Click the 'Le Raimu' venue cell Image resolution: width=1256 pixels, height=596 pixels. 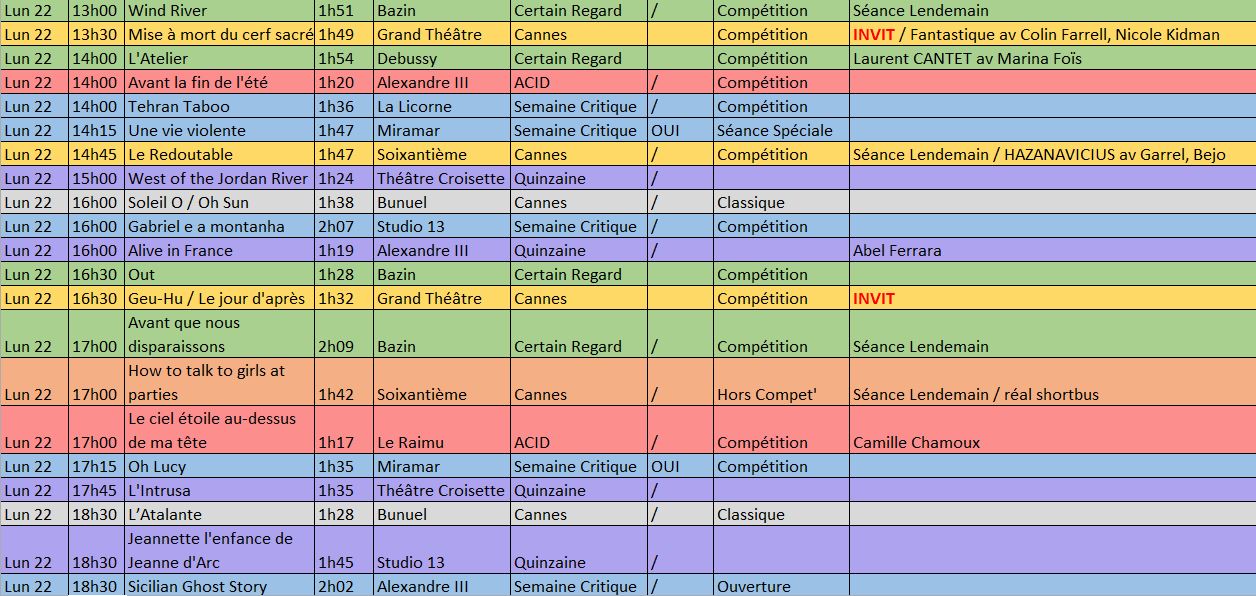coord(411,442)
